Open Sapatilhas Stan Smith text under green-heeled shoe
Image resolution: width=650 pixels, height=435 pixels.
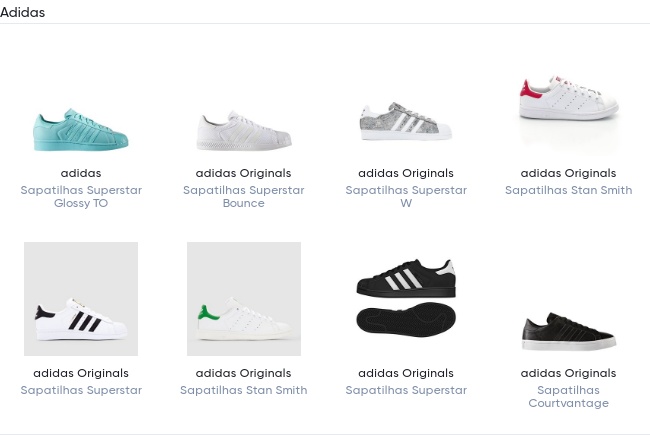pos(243,390)
